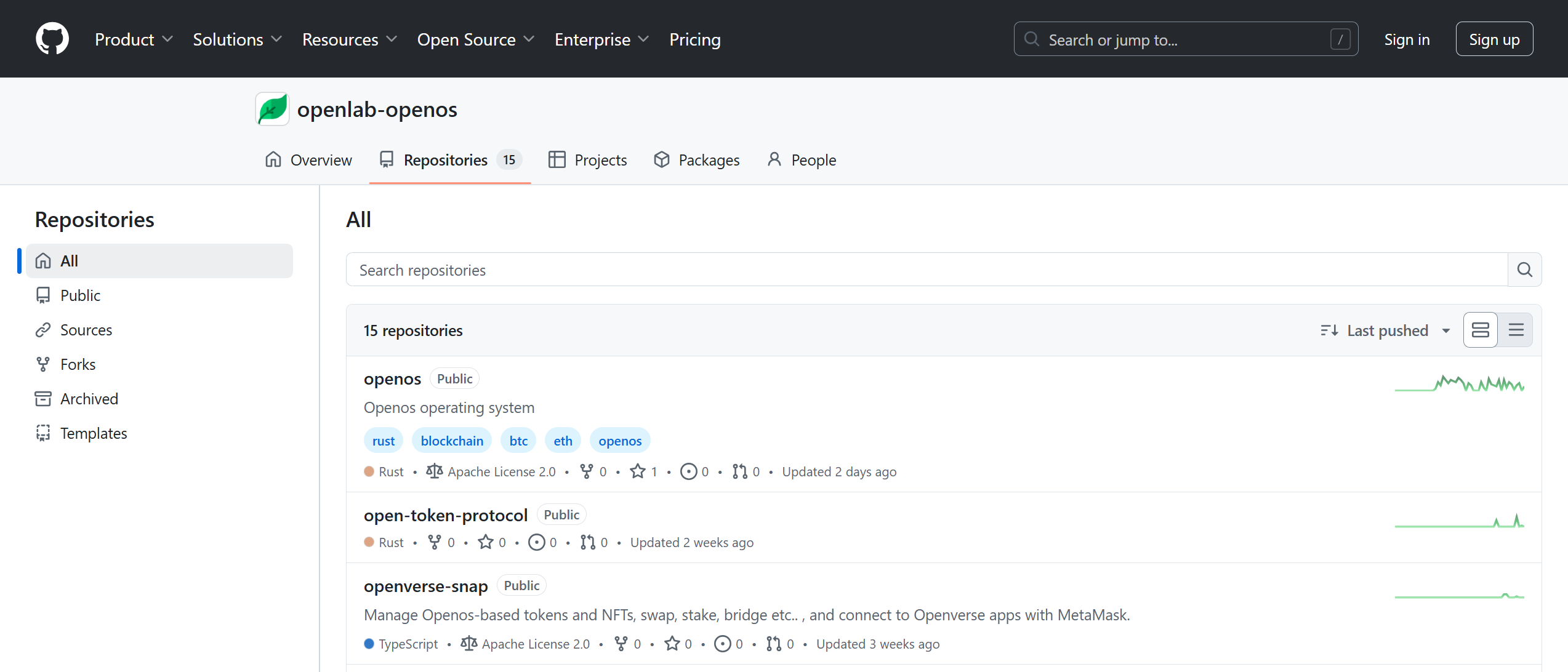Click the fork icon on openos repo
The height and width of the screenshot is (672, 1568).
(x=587, y=471)
